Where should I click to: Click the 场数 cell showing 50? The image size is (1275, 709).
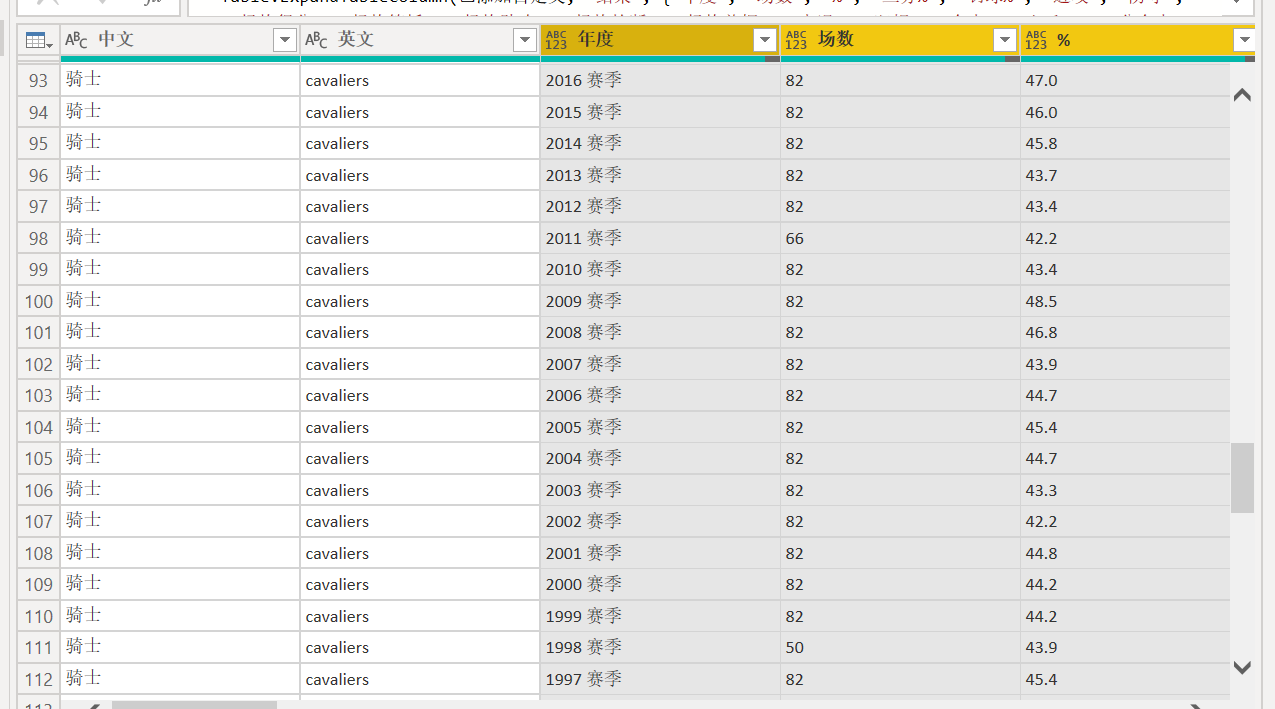pos(900,648)
